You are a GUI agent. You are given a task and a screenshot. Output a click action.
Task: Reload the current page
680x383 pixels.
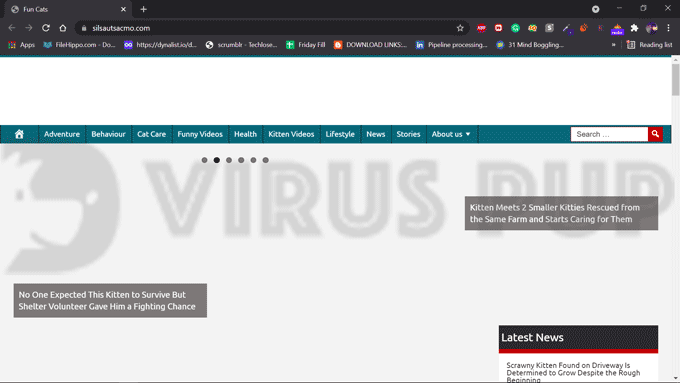tap(46, 28)
